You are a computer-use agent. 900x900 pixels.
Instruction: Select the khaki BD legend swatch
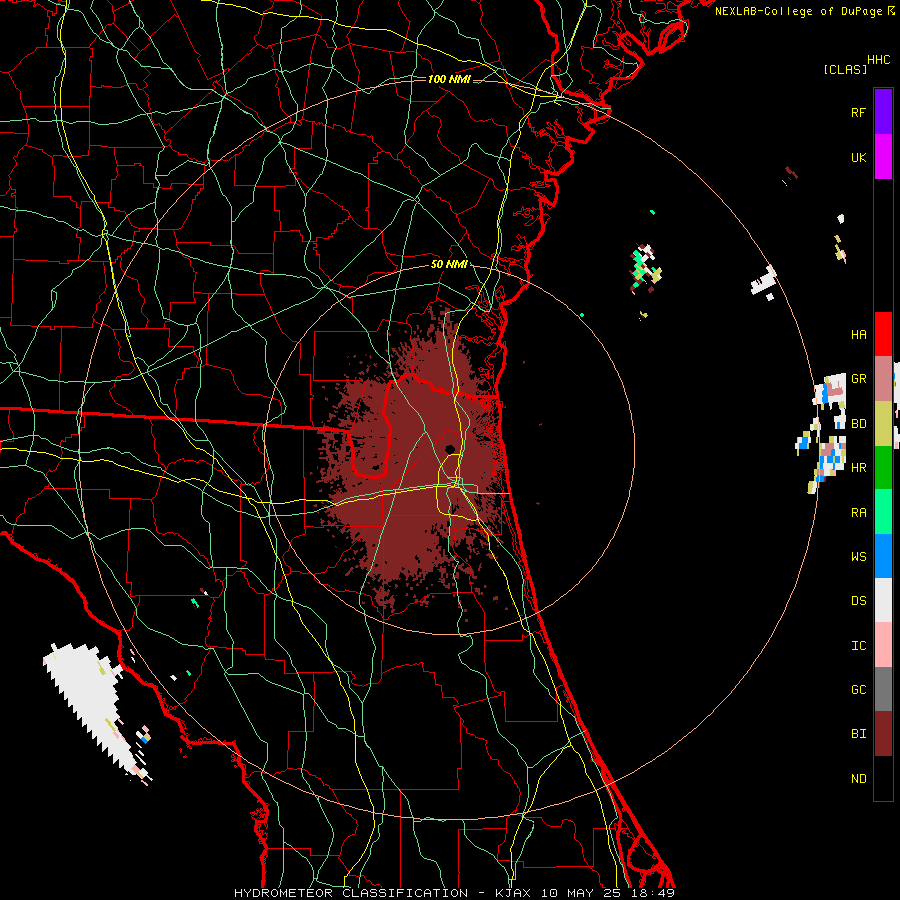pos(883,423)
